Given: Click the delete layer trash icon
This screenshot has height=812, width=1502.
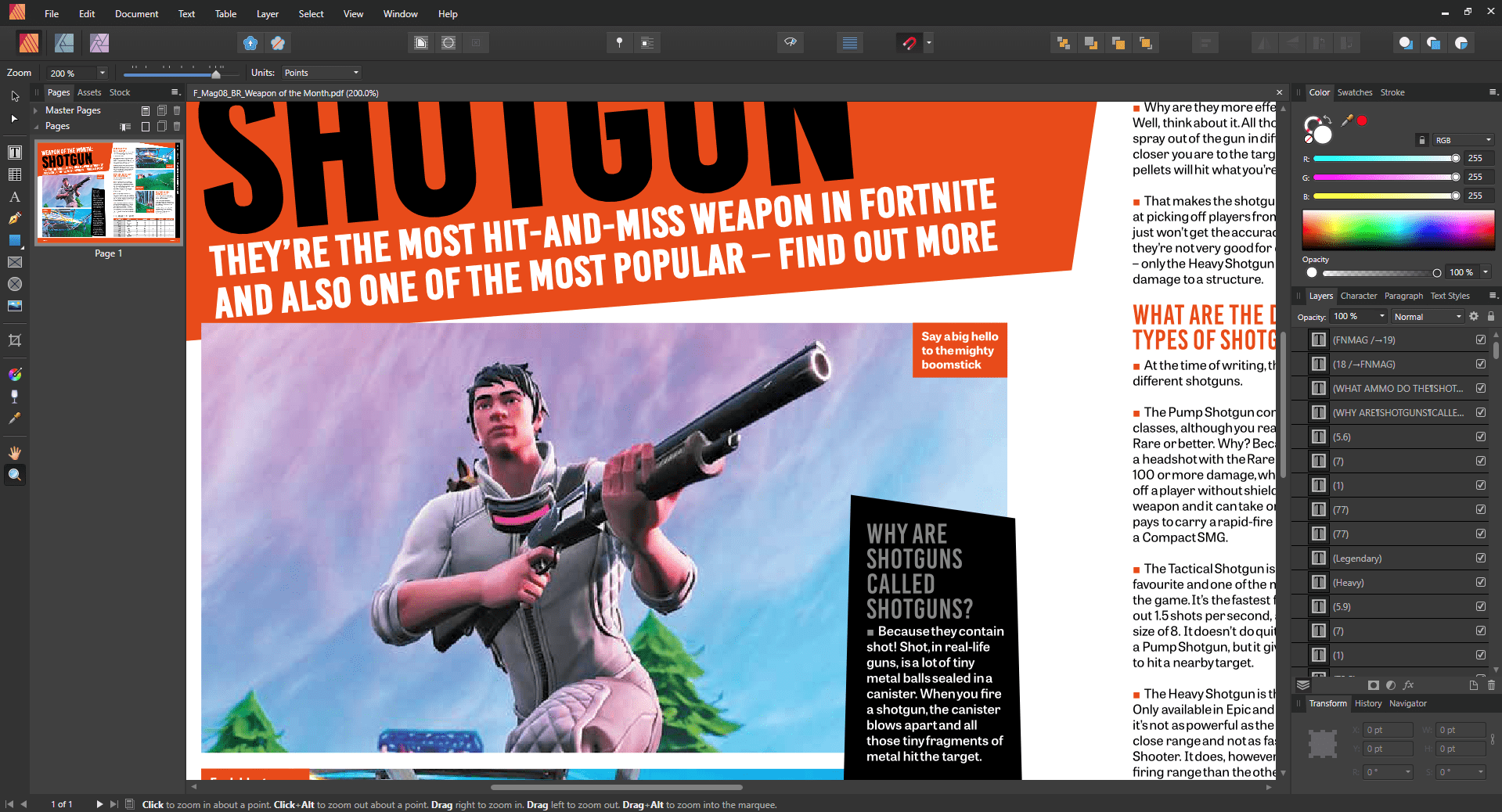Looking at the screenshot, I should tap(1491, 685).
